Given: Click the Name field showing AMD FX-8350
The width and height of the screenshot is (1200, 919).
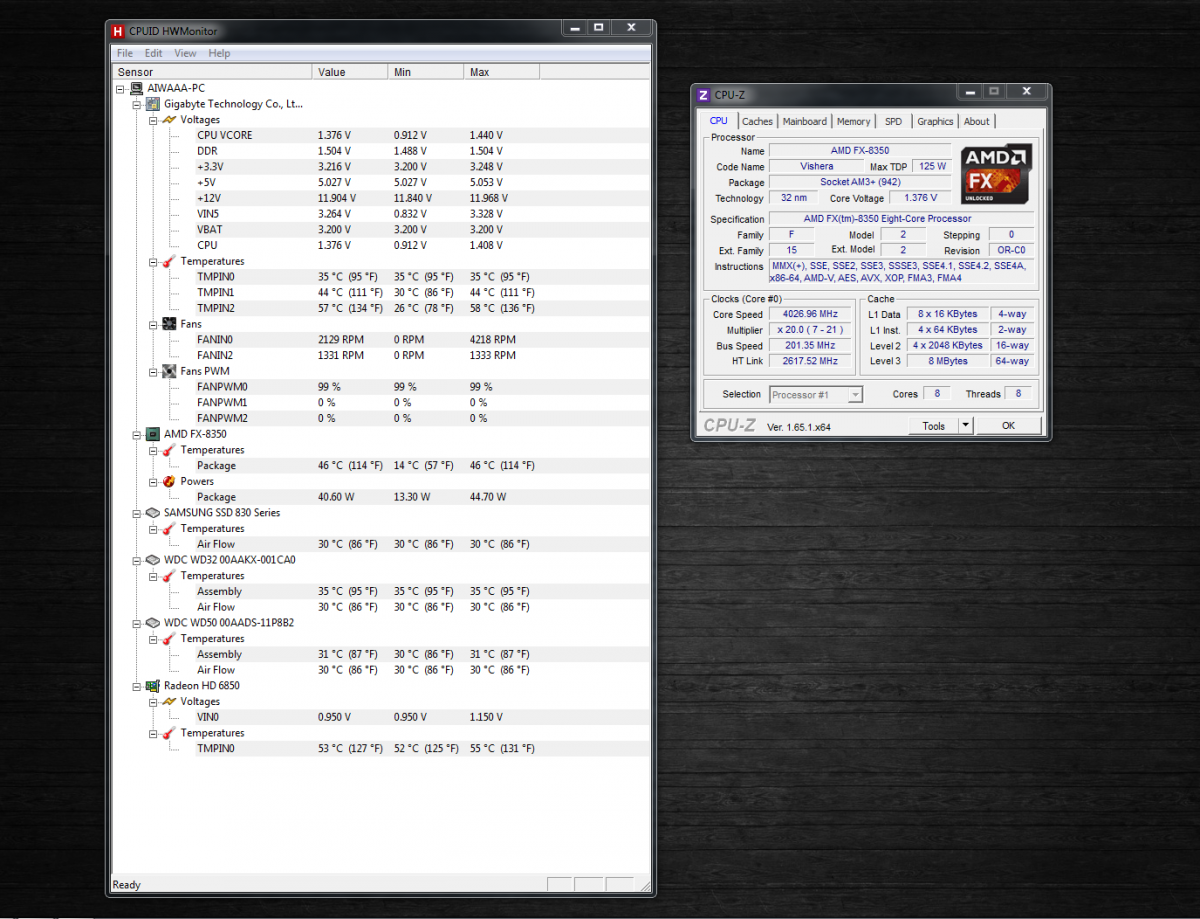Looking at the screenshot, I should (x=859, y=151).
